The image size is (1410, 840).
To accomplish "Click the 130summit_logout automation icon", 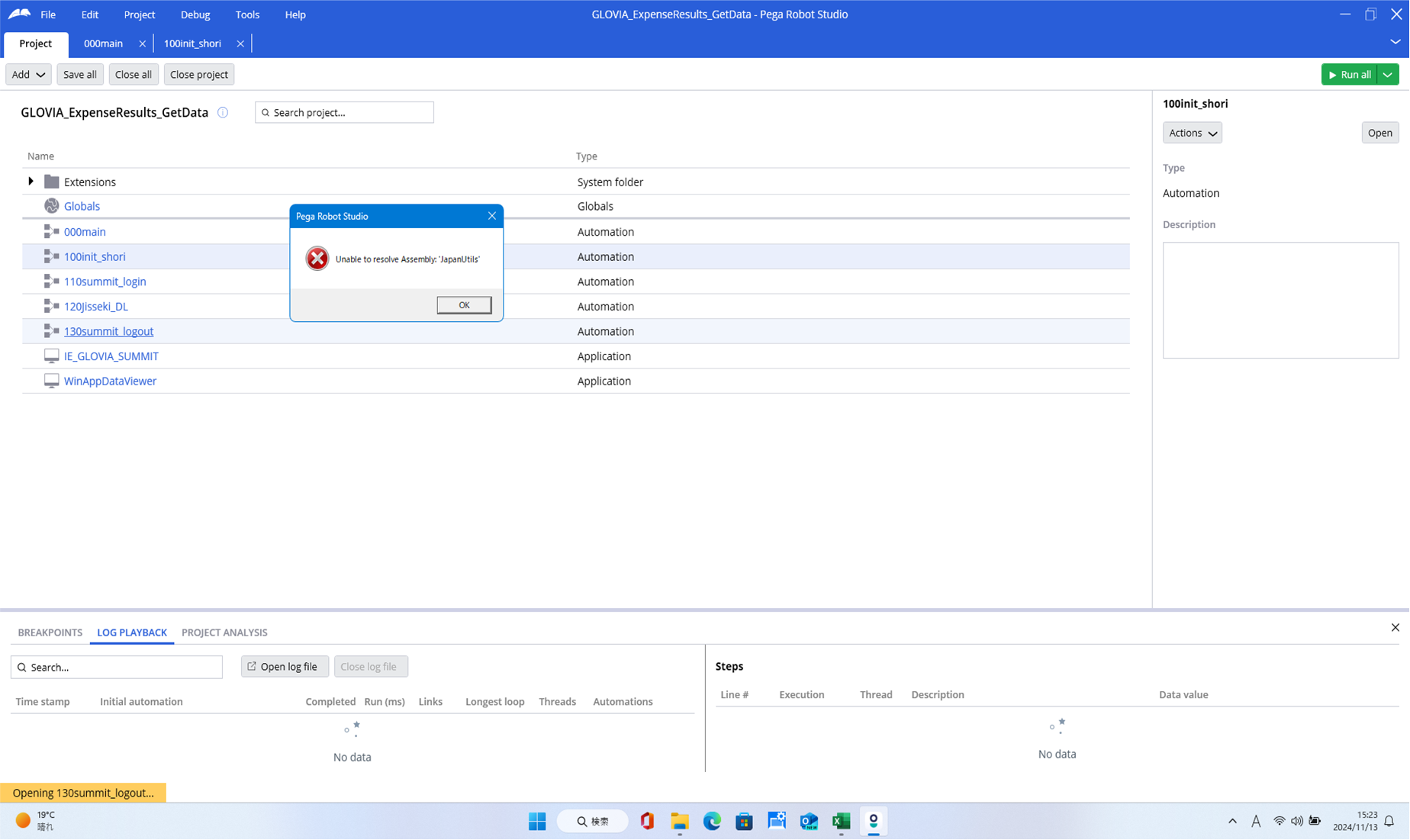I will [x=52, y=331].
